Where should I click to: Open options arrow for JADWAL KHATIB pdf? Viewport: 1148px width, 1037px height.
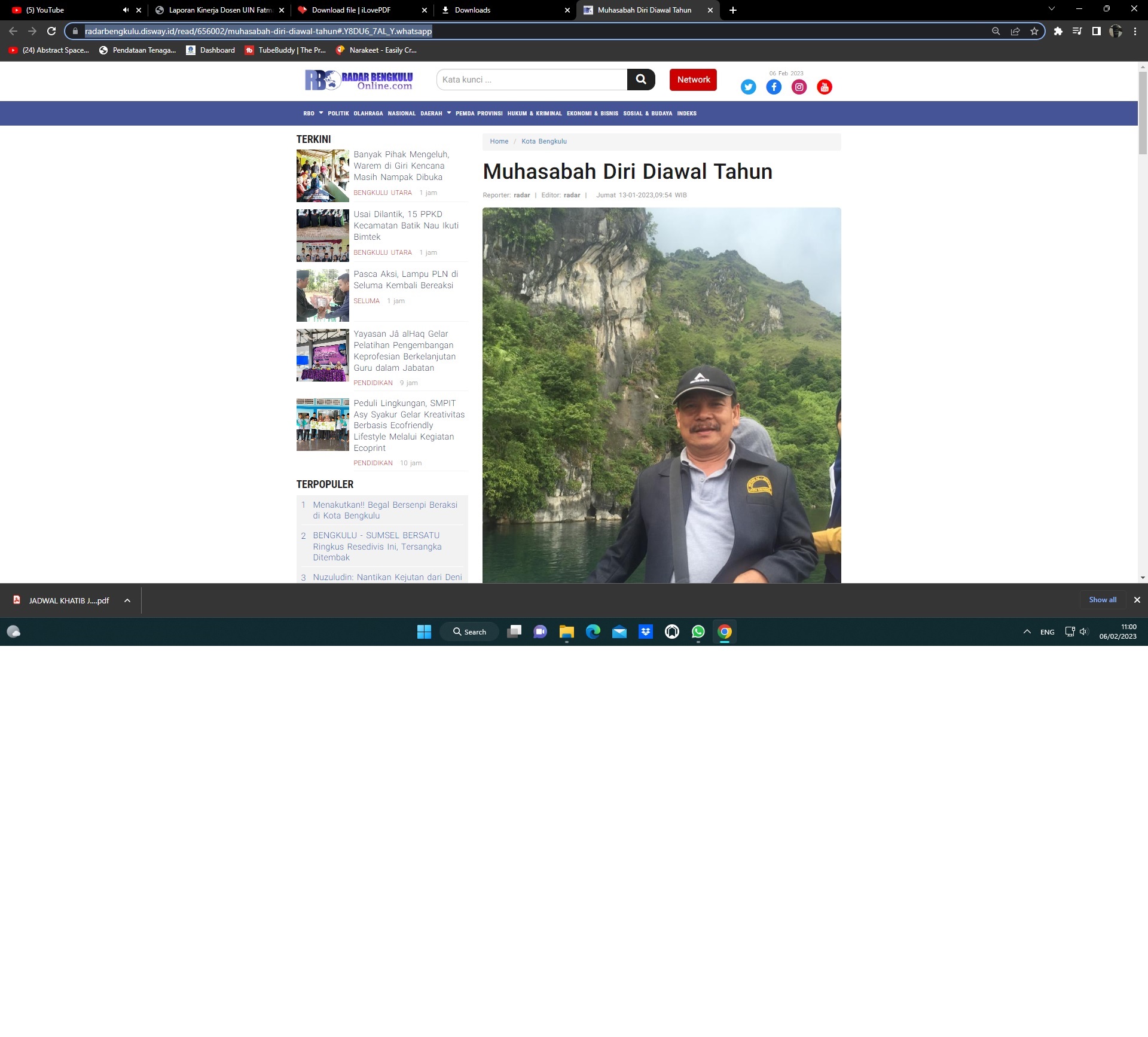click(127, 600)
